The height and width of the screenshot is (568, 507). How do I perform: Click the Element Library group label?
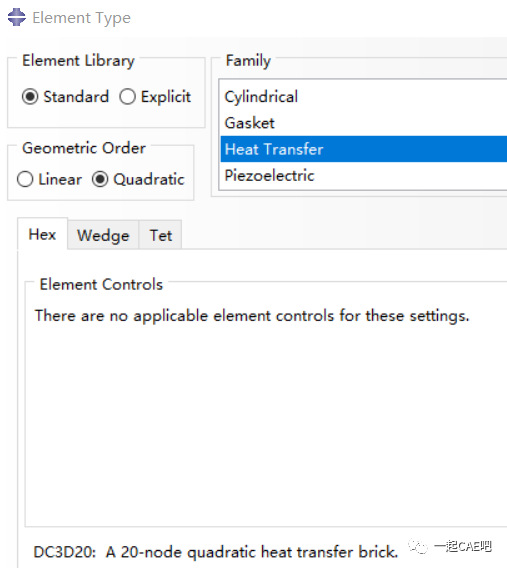tap(78, 60)
